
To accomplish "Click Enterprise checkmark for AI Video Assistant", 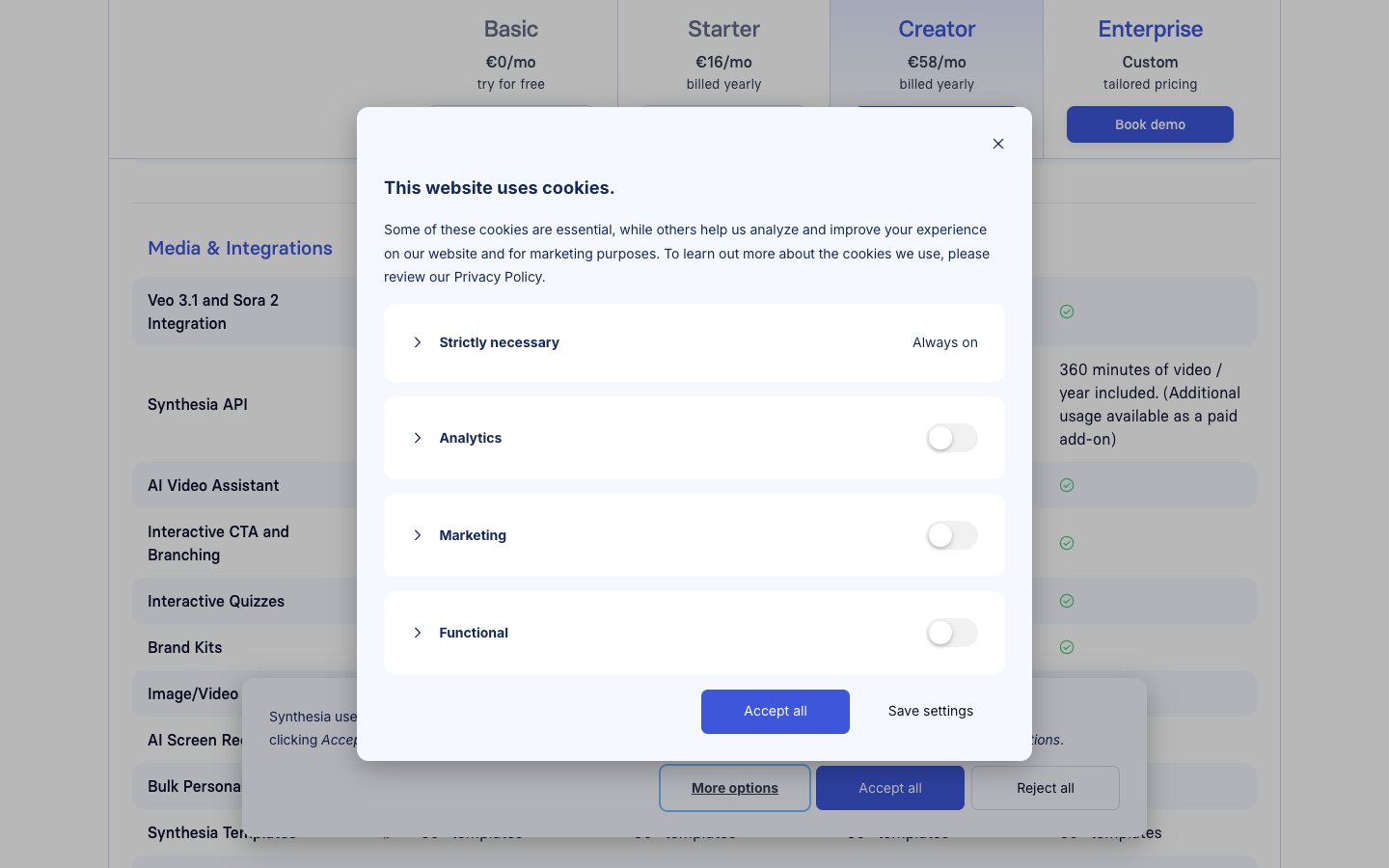I will coord(1067,485).
